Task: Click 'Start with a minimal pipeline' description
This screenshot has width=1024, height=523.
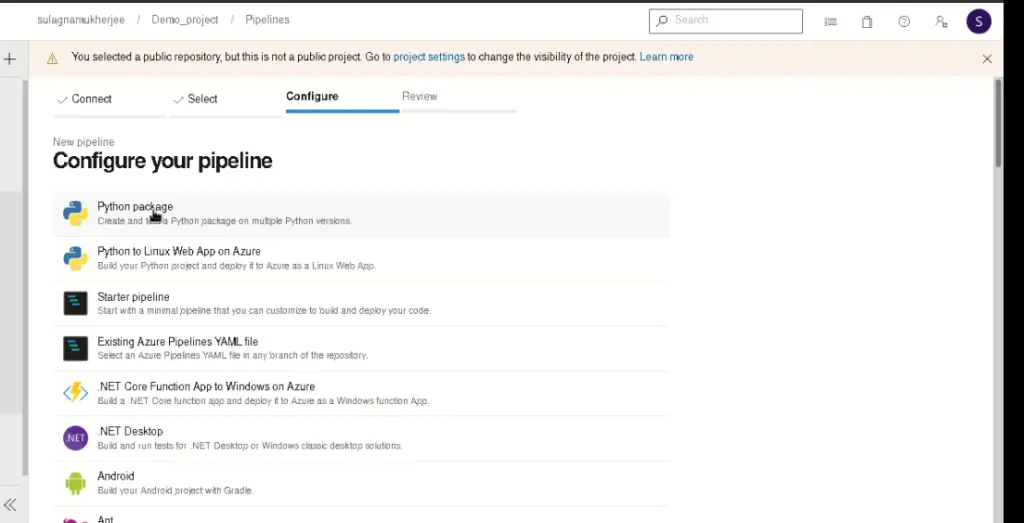Action: point(264,310)
